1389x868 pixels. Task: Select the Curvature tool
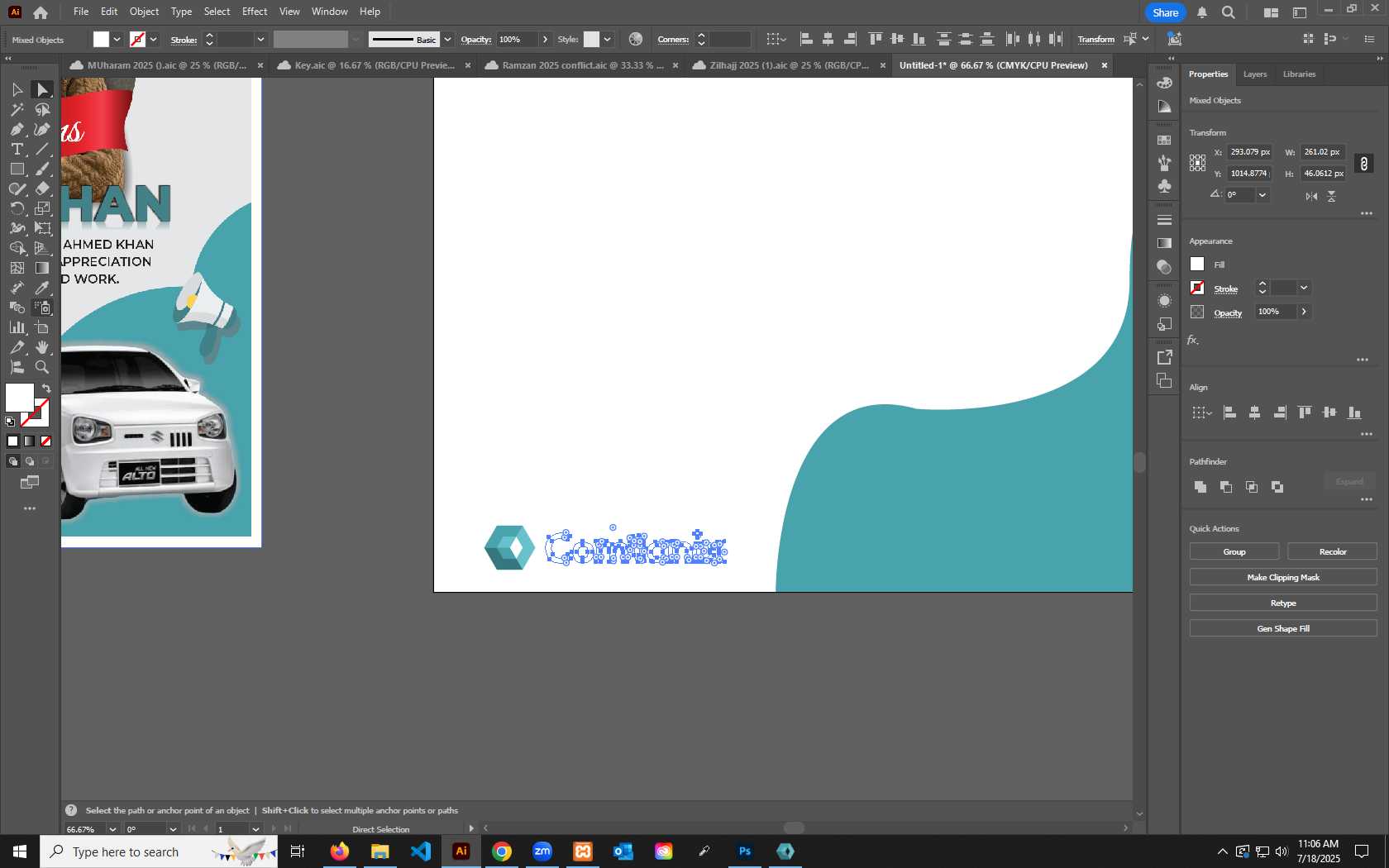coord(42,129)
